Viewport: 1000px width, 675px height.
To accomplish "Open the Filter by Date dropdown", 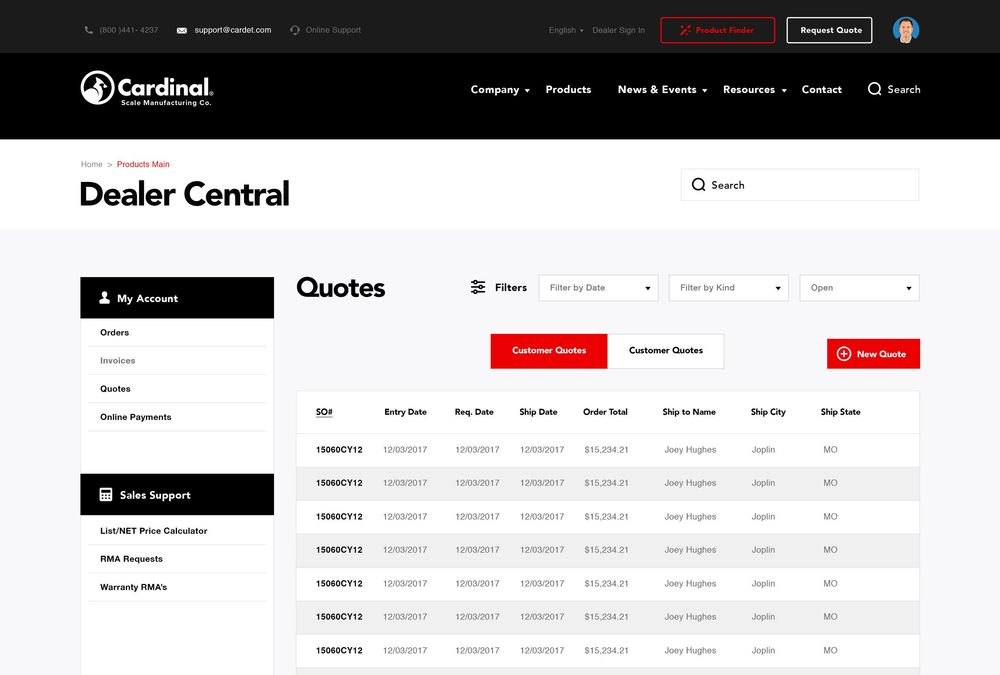I will 598,288.
